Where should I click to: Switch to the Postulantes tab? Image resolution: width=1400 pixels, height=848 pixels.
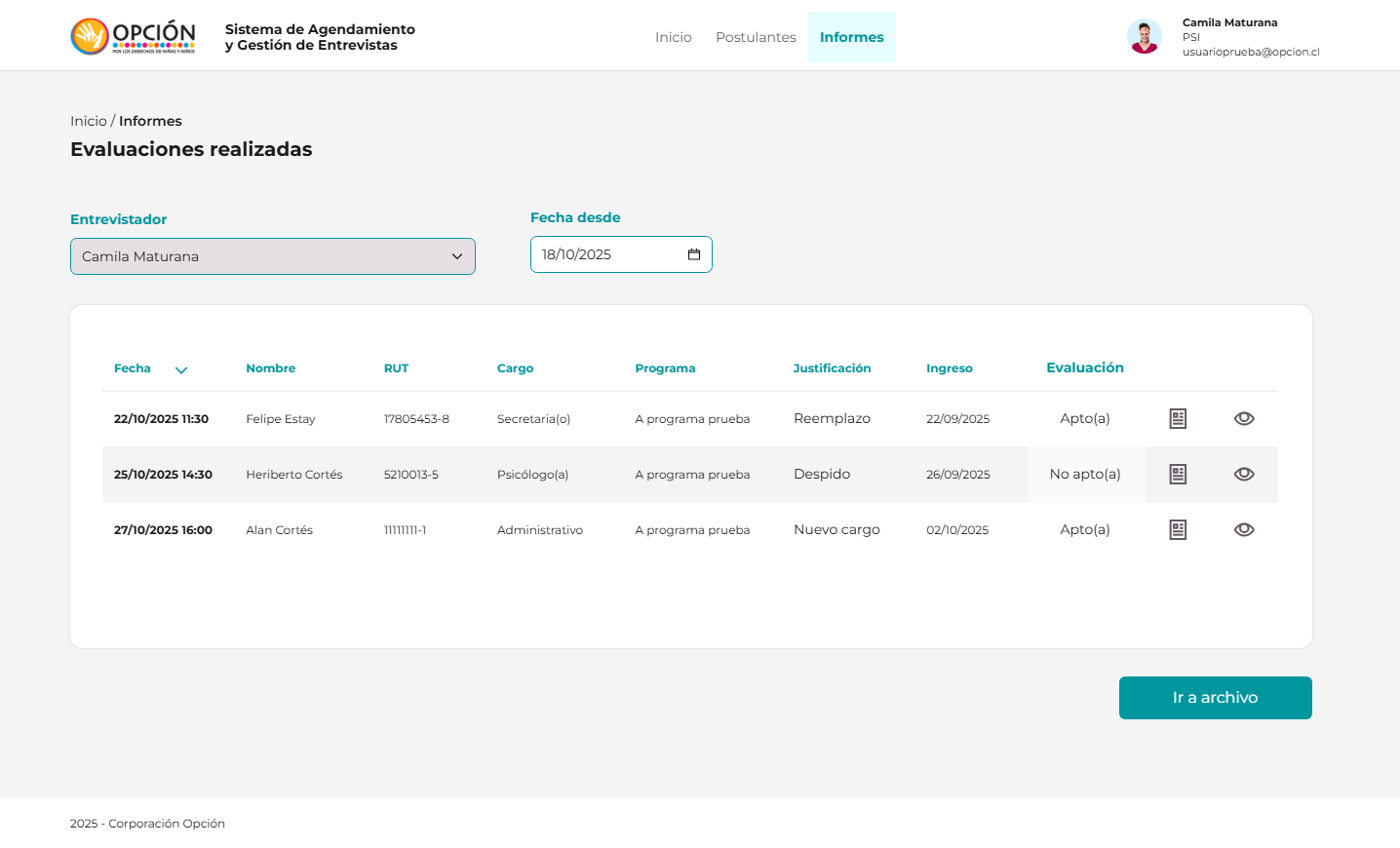tap(756, 37)
